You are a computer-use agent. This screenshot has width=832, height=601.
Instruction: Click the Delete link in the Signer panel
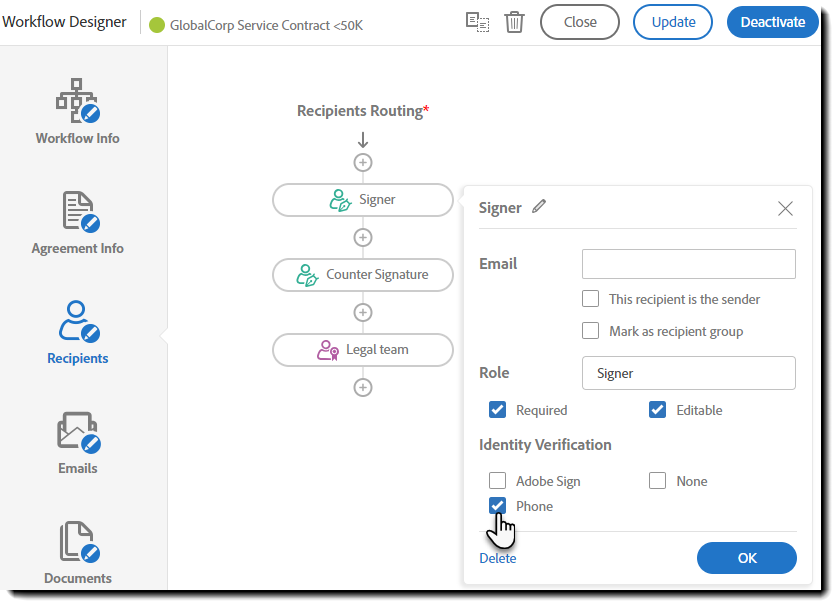(497, 558)
